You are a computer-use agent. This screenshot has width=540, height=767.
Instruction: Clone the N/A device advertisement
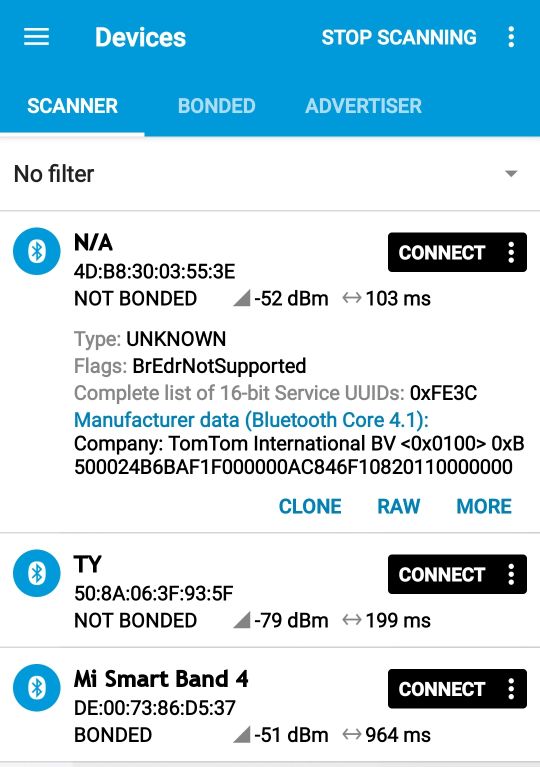pos(310,506)
